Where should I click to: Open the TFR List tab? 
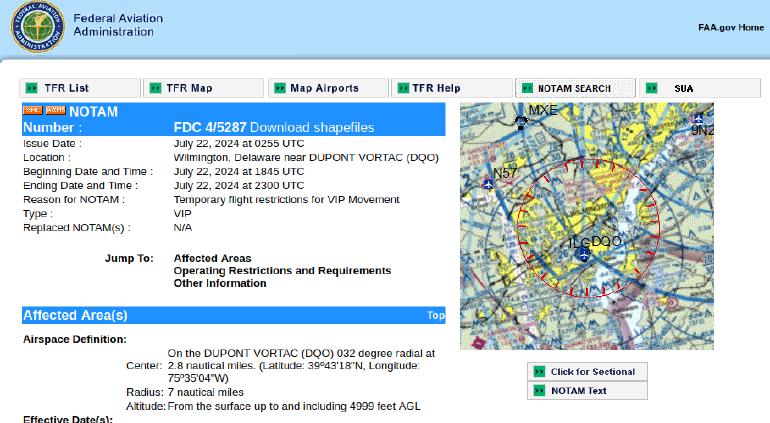(80, 88)
